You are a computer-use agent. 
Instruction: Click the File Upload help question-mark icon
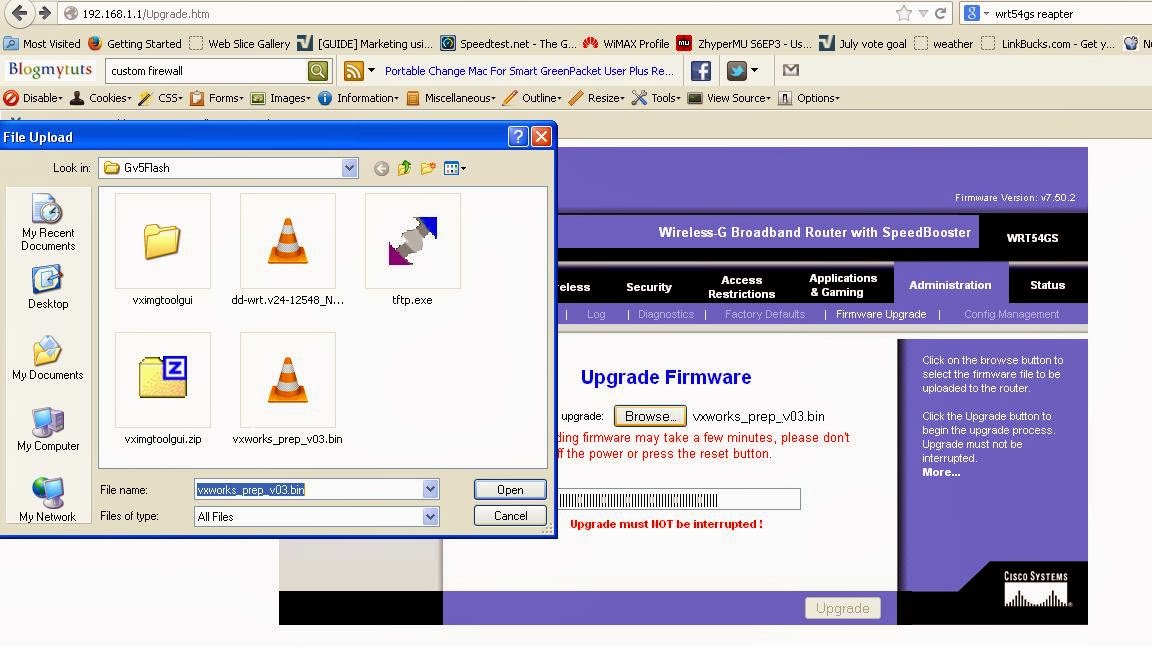[518, 137]
